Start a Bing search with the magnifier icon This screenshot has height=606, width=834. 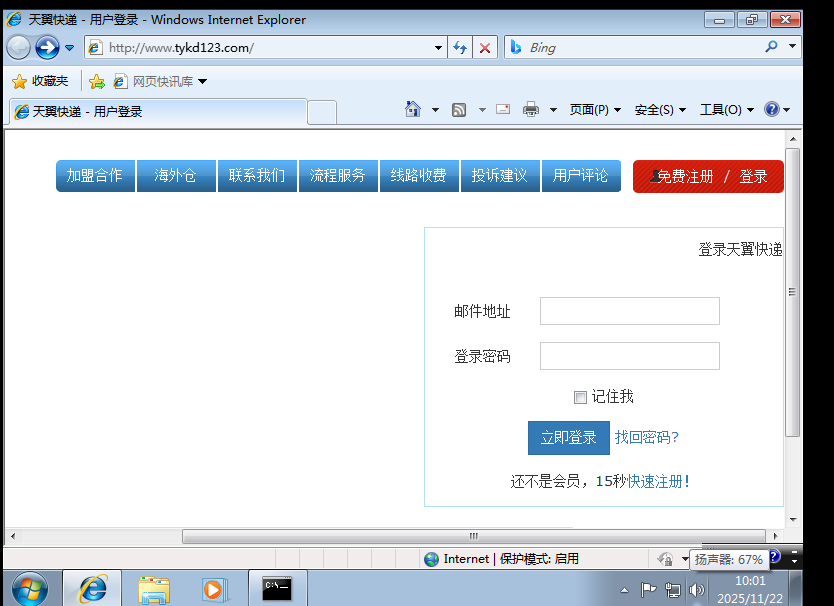click(769, 47)
